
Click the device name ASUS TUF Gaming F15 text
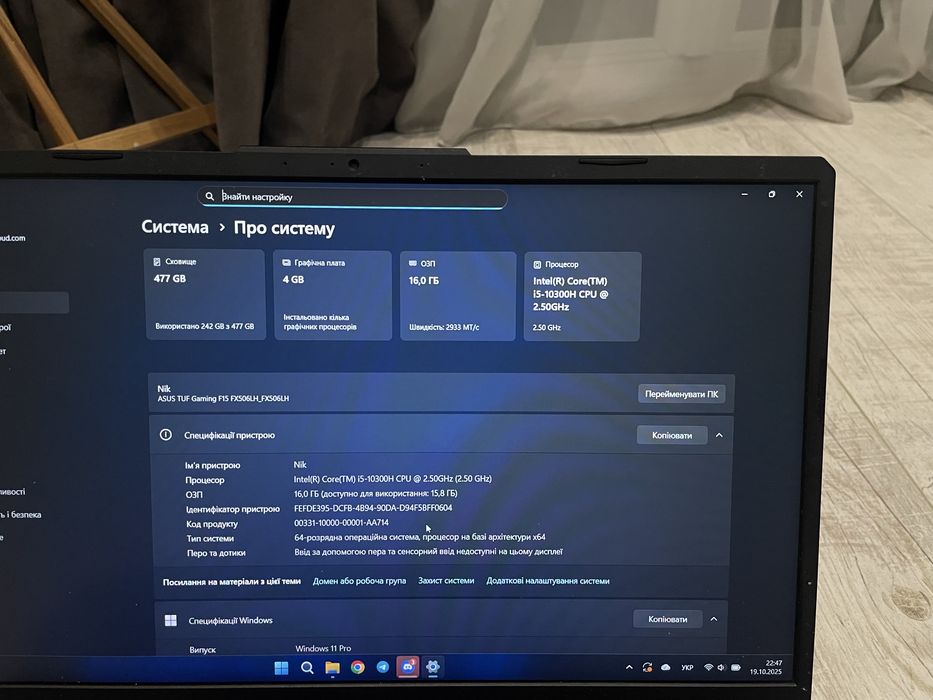(x=223, y=399)
